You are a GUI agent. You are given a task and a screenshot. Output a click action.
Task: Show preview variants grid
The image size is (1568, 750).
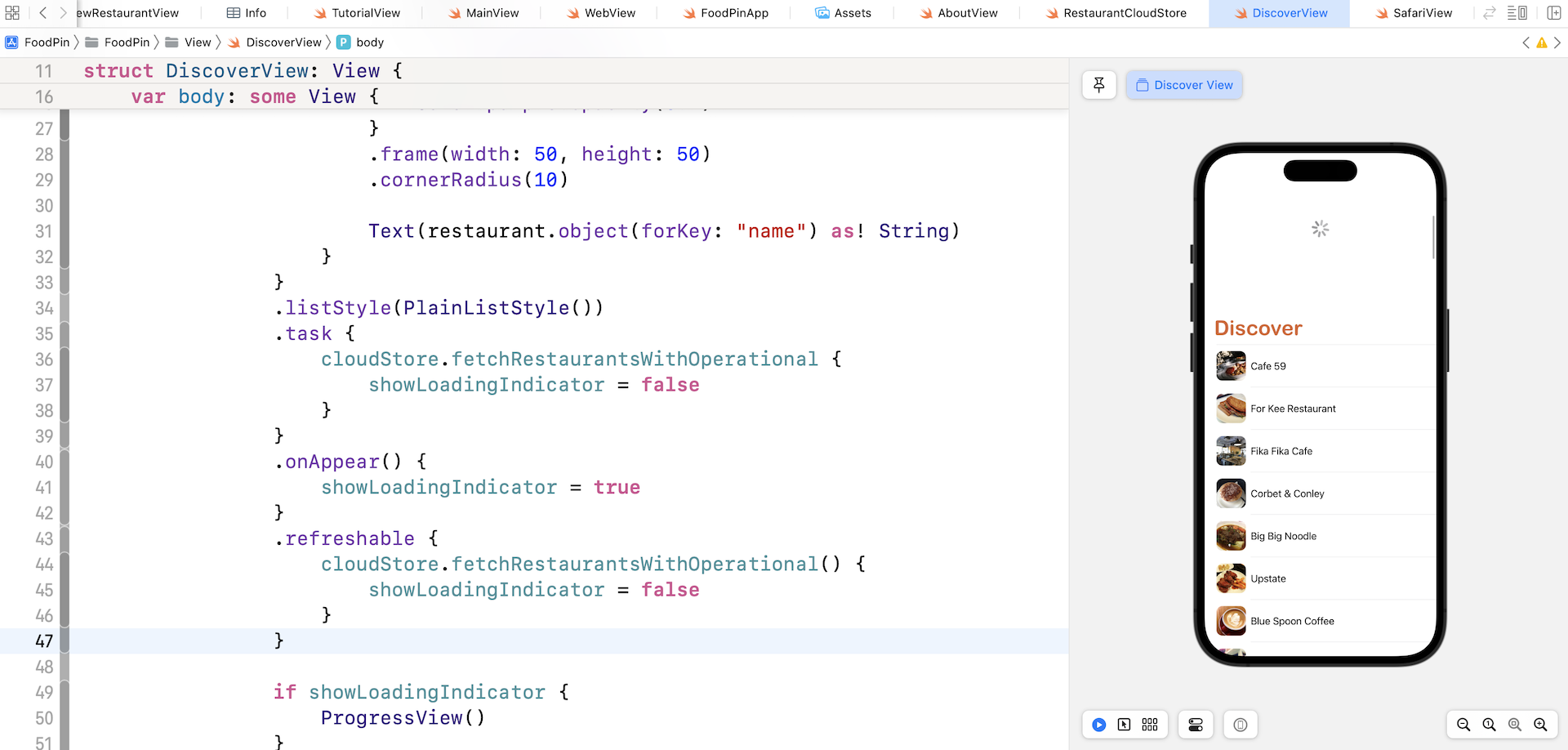[x=1150, y=725]
